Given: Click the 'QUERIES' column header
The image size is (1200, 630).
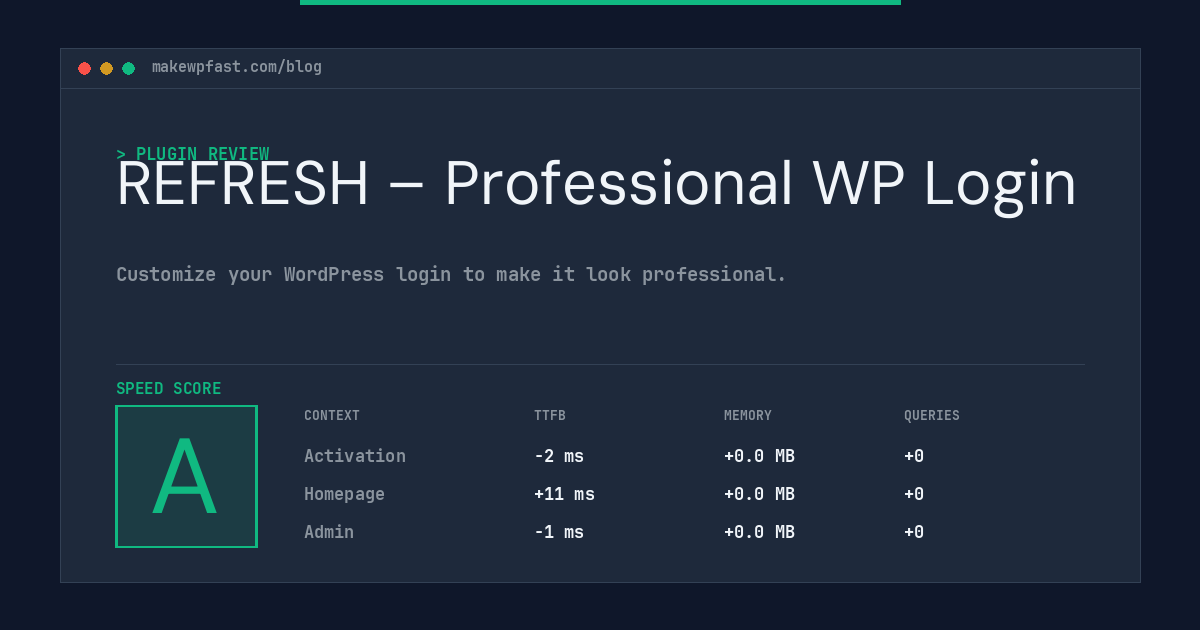Looking at the screenshot, I should (932, 416).
